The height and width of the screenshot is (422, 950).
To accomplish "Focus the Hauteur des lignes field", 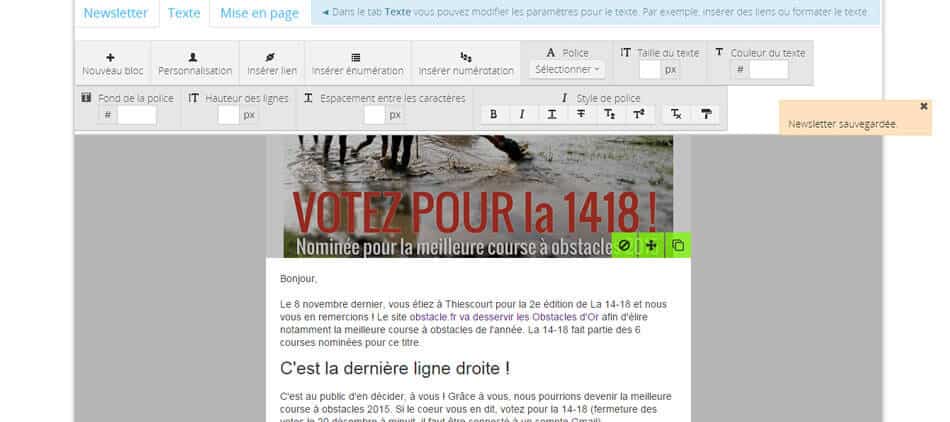I will point(228,115).
